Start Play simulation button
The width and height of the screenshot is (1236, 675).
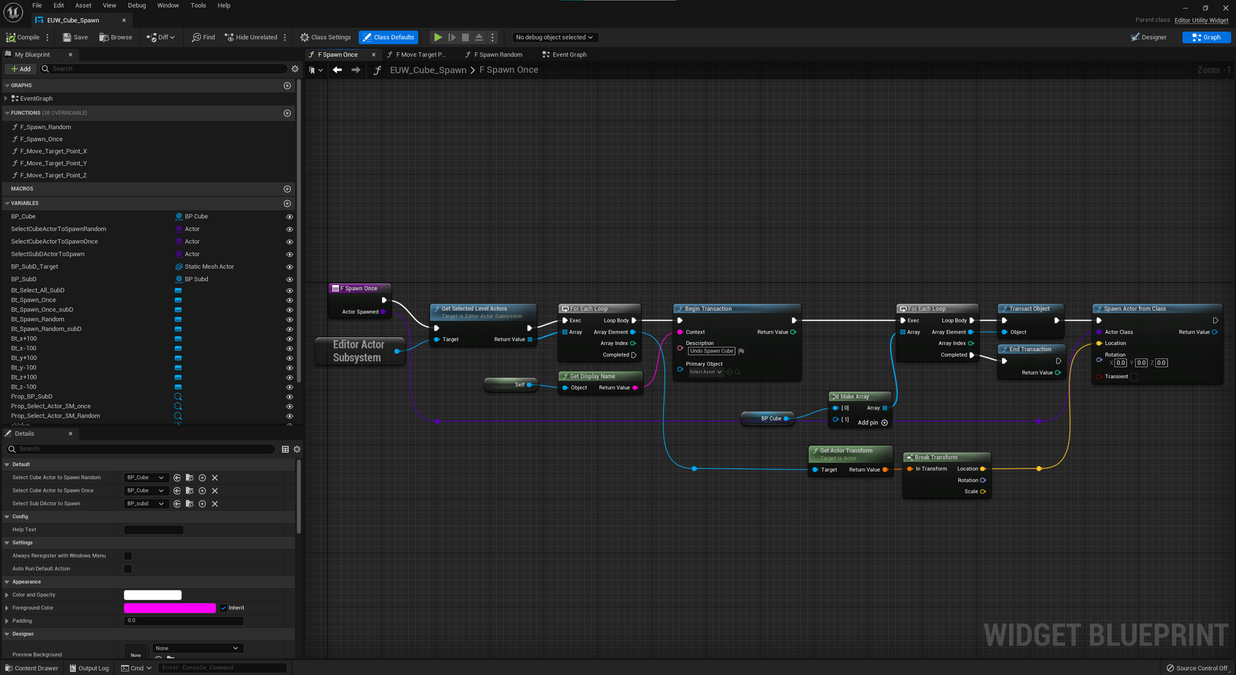click(x=438, y=37)
